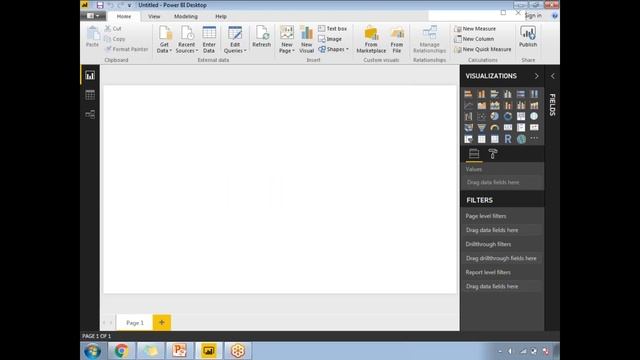Select the Area chart visual
The width and height of the screenshot is (640, 360).
click(482, 106)
